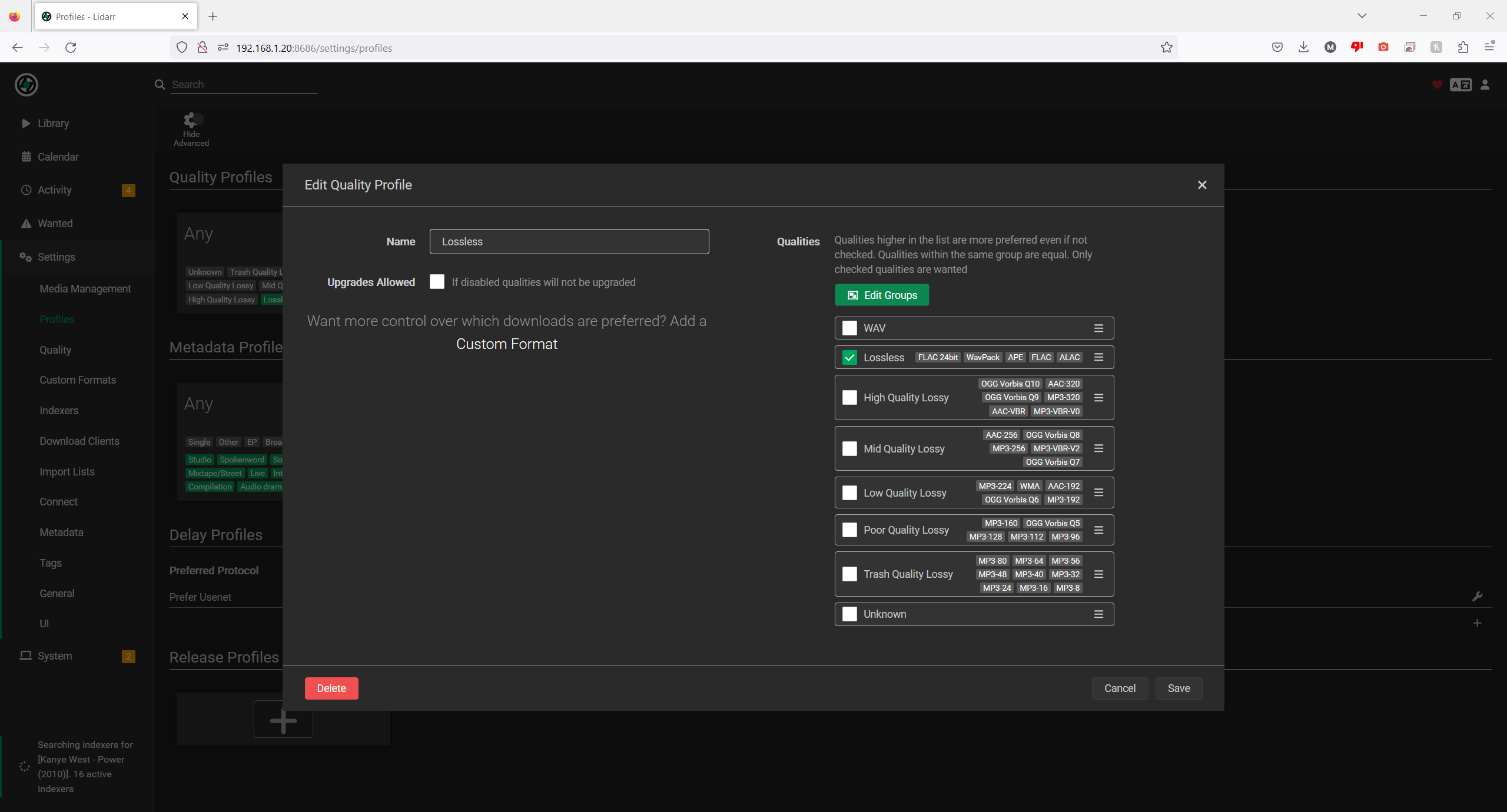Grab the Trash Quality Lossy reorder handle

pyautogui.click(x=1098, y=574)
